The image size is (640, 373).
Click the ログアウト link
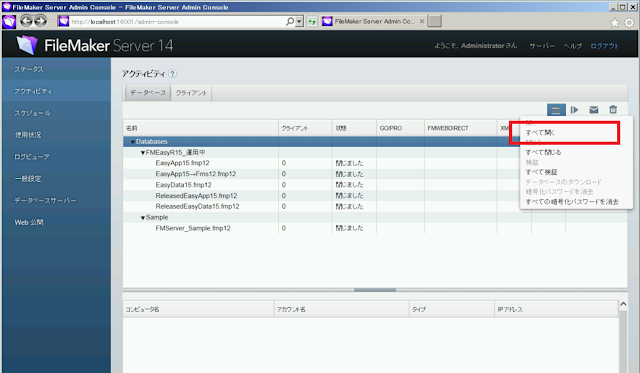click(604, 46)
